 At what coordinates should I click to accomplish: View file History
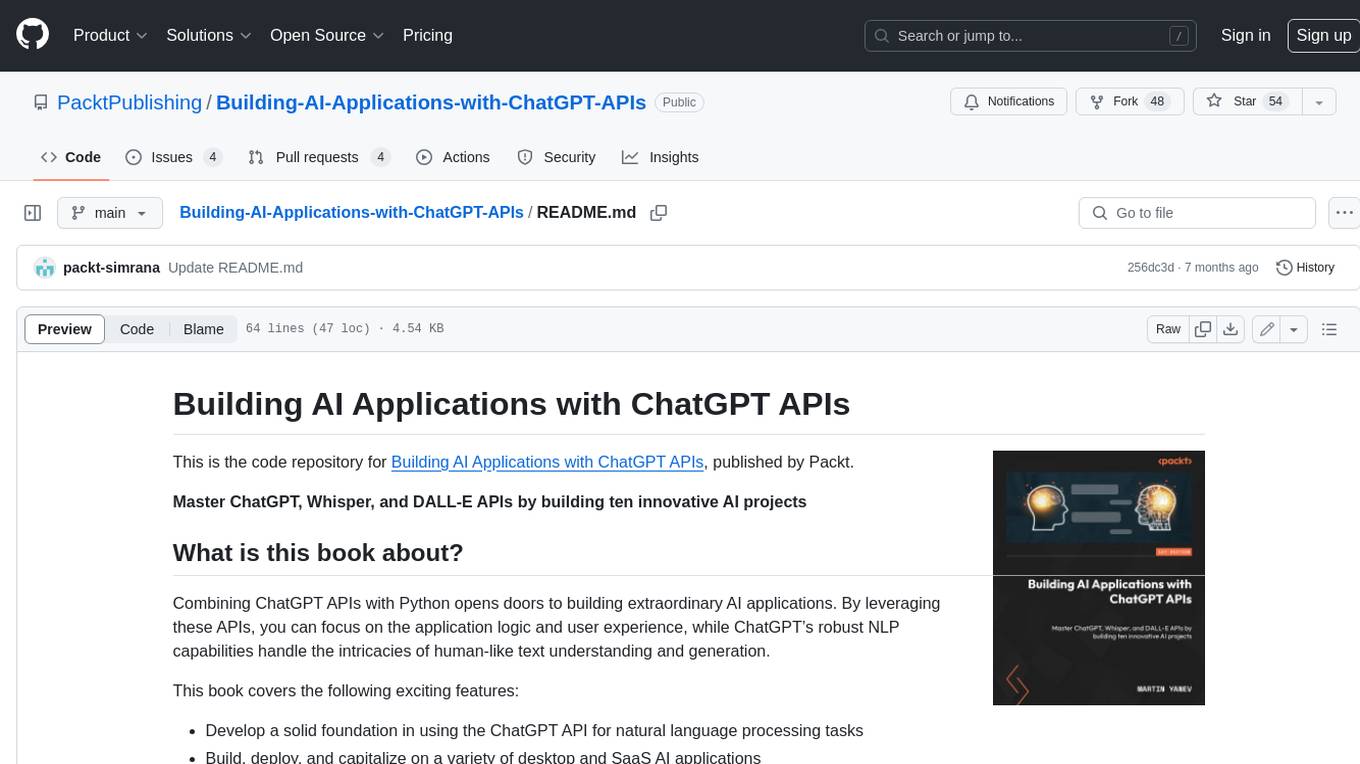pos(1305,268)
